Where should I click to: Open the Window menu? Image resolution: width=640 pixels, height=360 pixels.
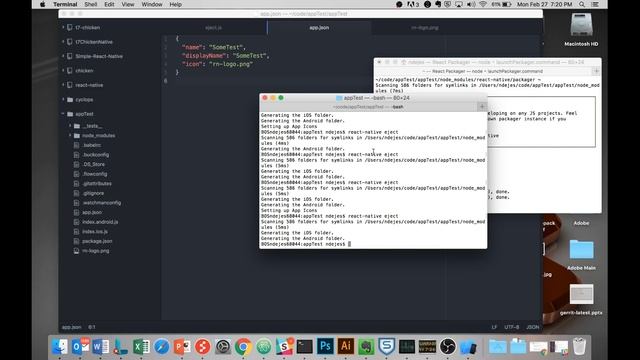pyautogui.click(x=152, y=4)
